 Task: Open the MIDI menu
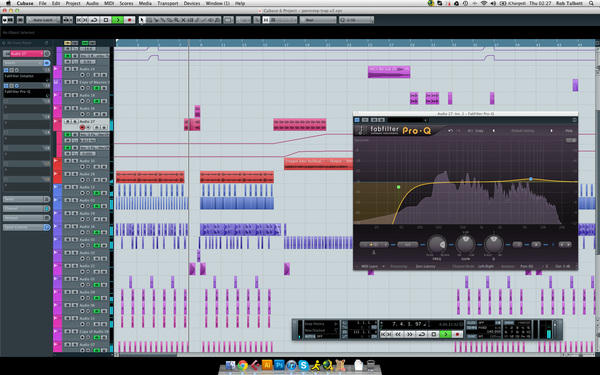[109, 3]
